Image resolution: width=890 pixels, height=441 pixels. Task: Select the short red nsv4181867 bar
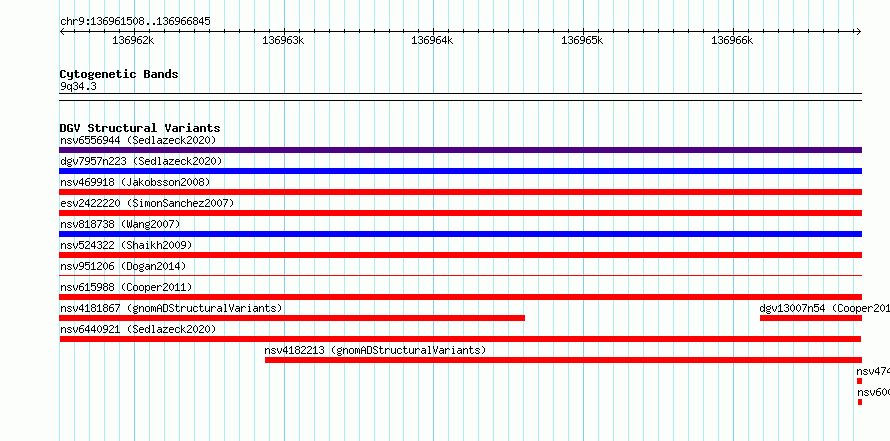[292, 318]
